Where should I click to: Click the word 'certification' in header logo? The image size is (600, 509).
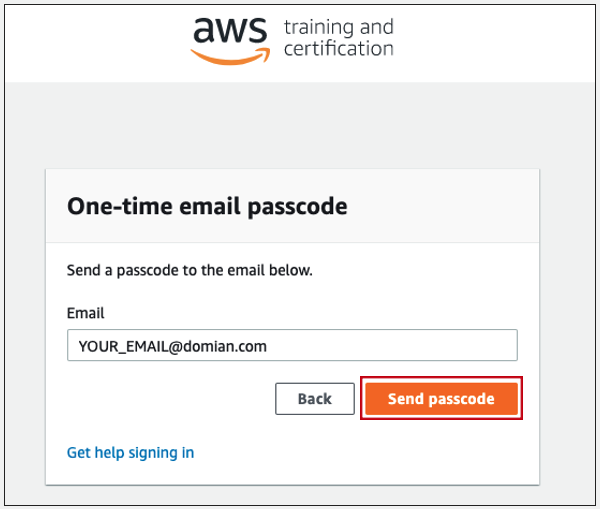[x=339, y=49]
